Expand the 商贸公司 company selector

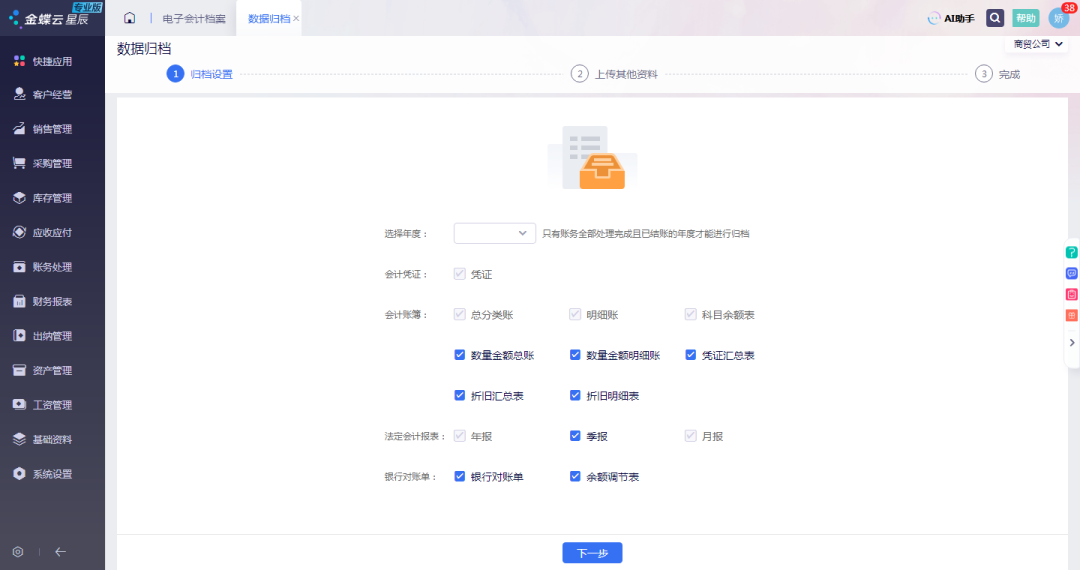pyautogui.click(x=1038, y=44)
